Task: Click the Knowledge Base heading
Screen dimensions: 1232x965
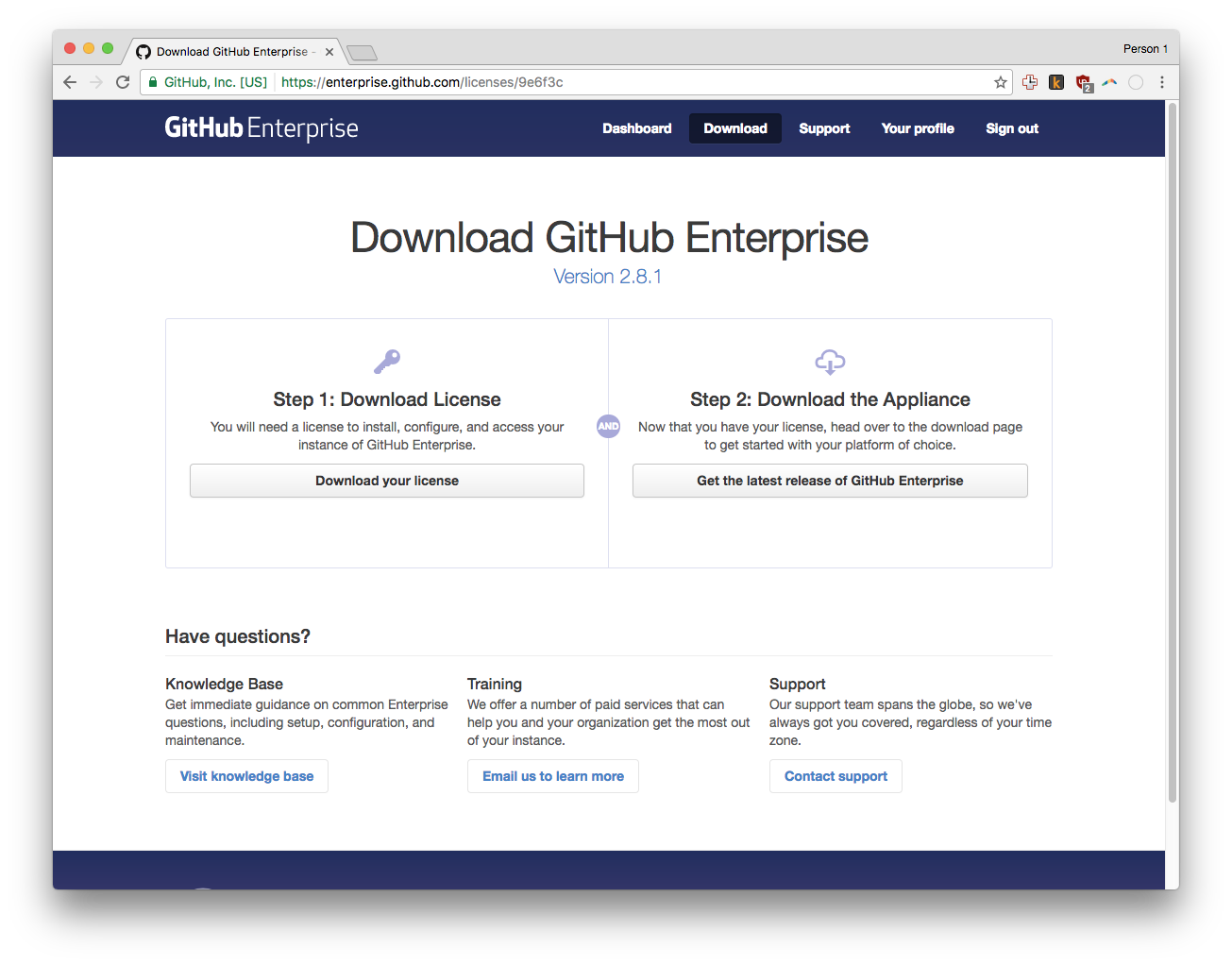Action: [224, 684]
